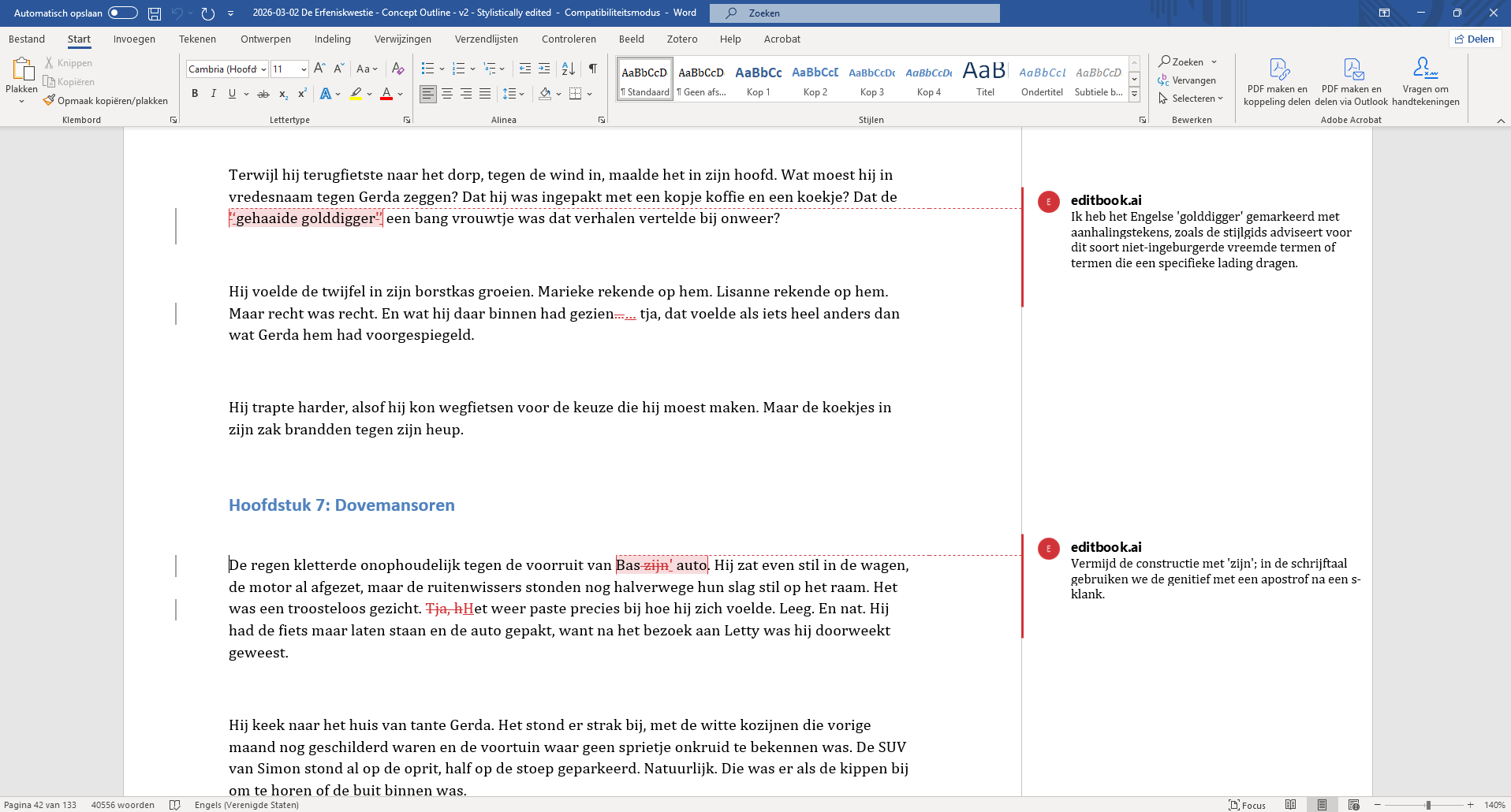Screen dimensions: 1511x812
Task: Apply the Titel style
Action: click(x=985, y=79)
